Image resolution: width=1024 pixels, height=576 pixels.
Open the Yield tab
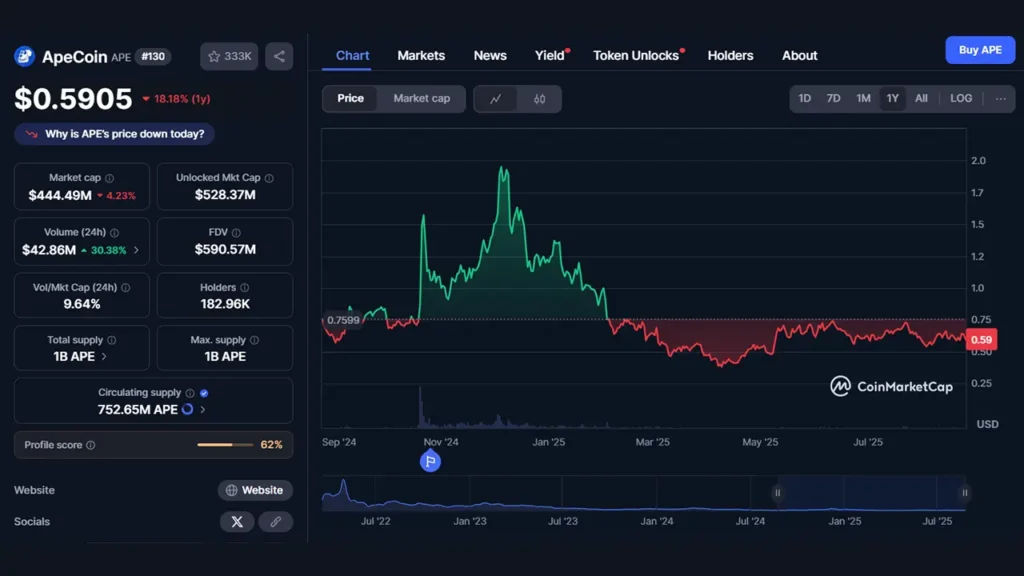click(550, 56)
